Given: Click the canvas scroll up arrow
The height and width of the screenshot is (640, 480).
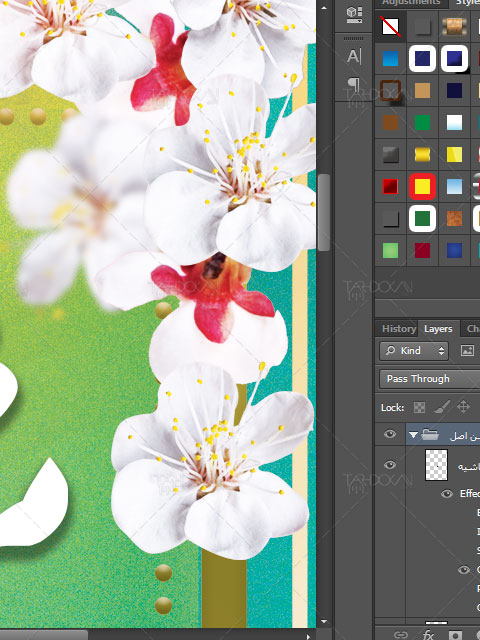Looking at the screenshot, I should (324, 8).
